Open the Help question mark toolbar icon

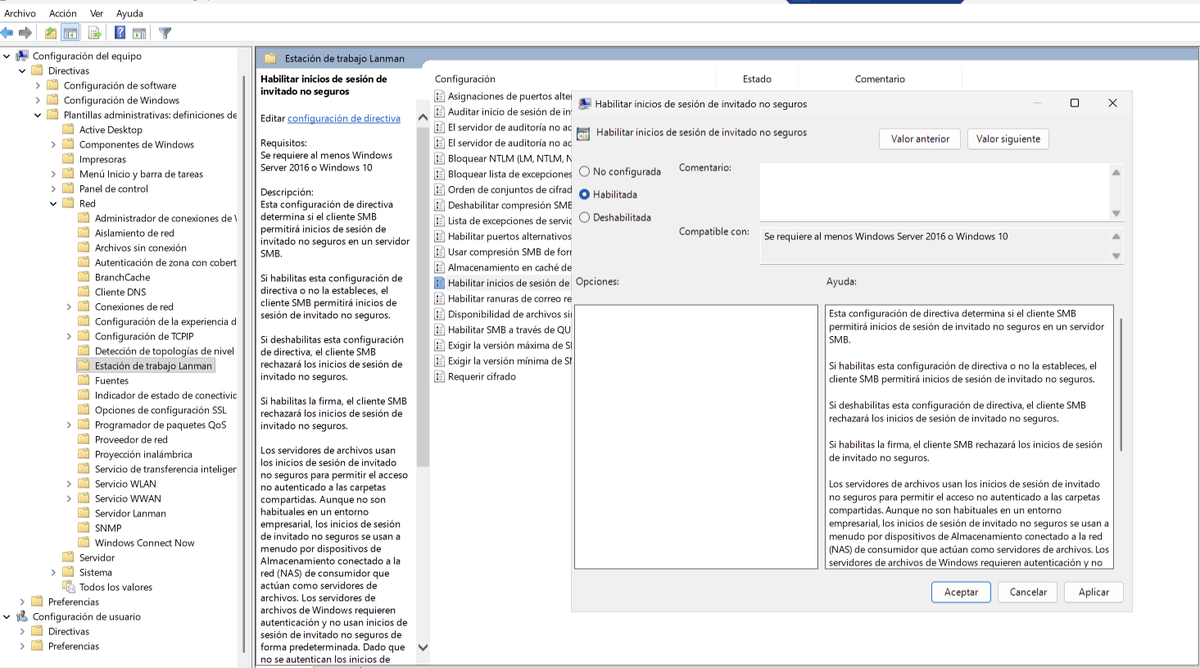pos(120,33)
